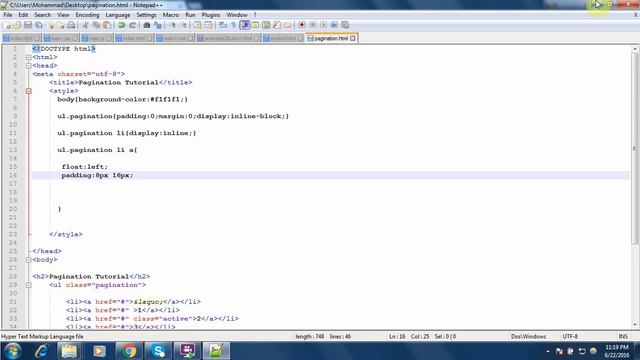Click the 'Ln : 16' status bar entry
Viewport: 640px width, 360px height.
[x=397, y=337]
